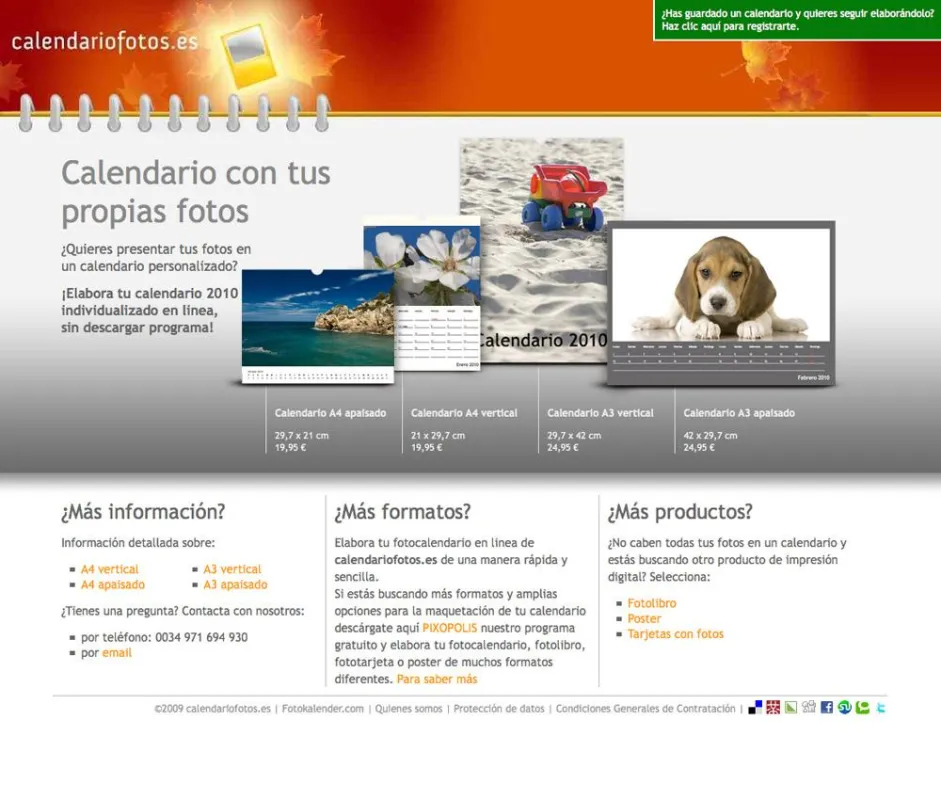Click the '21 x 29,7 cm' size text

pyautogui.click(x=438, y=436)
